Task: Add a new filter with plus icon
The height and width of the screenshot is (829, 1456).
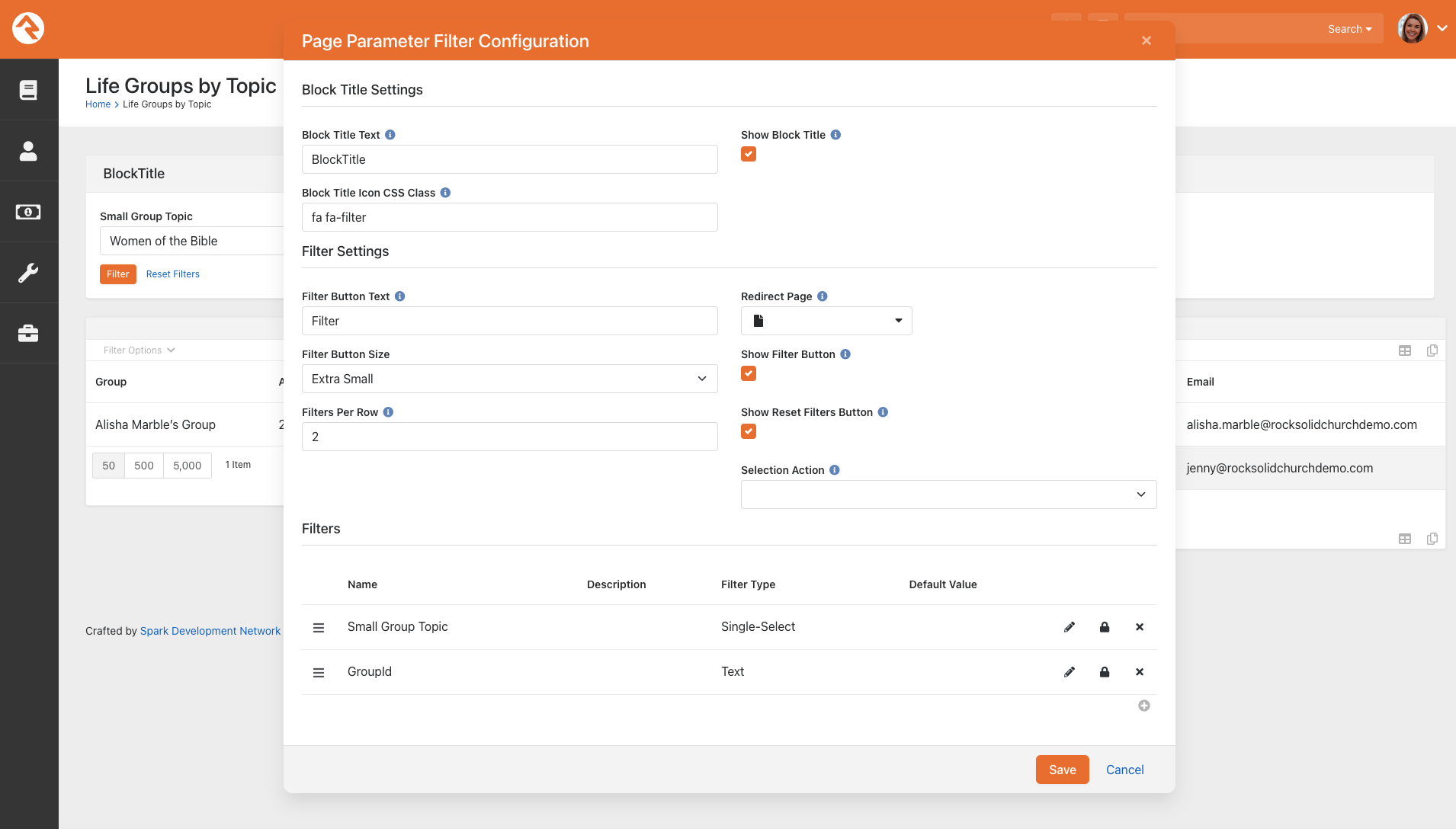Action: pyautogui.click(x=1144, y=706)
